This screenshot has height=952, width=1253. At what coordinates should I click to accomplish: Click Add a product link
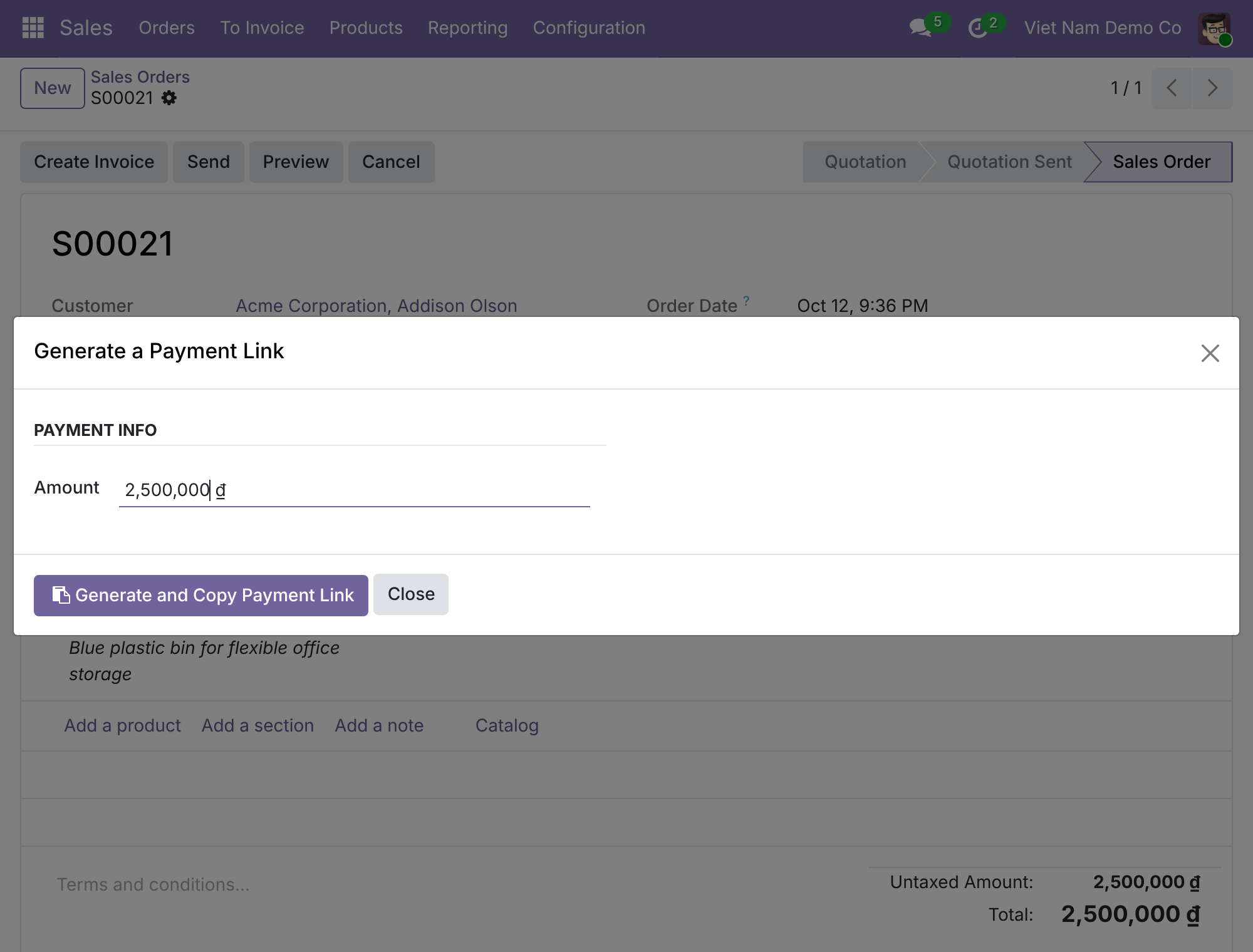pyautogui.click(x=122, y=725)
